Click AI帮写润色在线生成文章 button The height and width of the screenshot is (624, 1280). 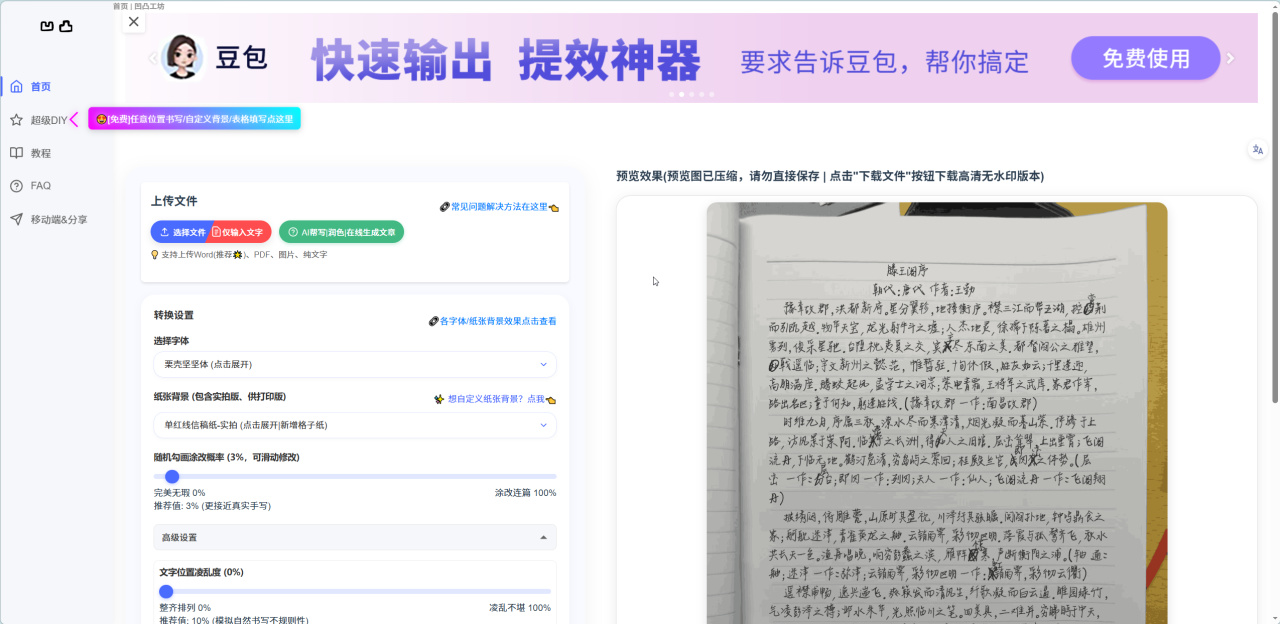click(341, 232)
